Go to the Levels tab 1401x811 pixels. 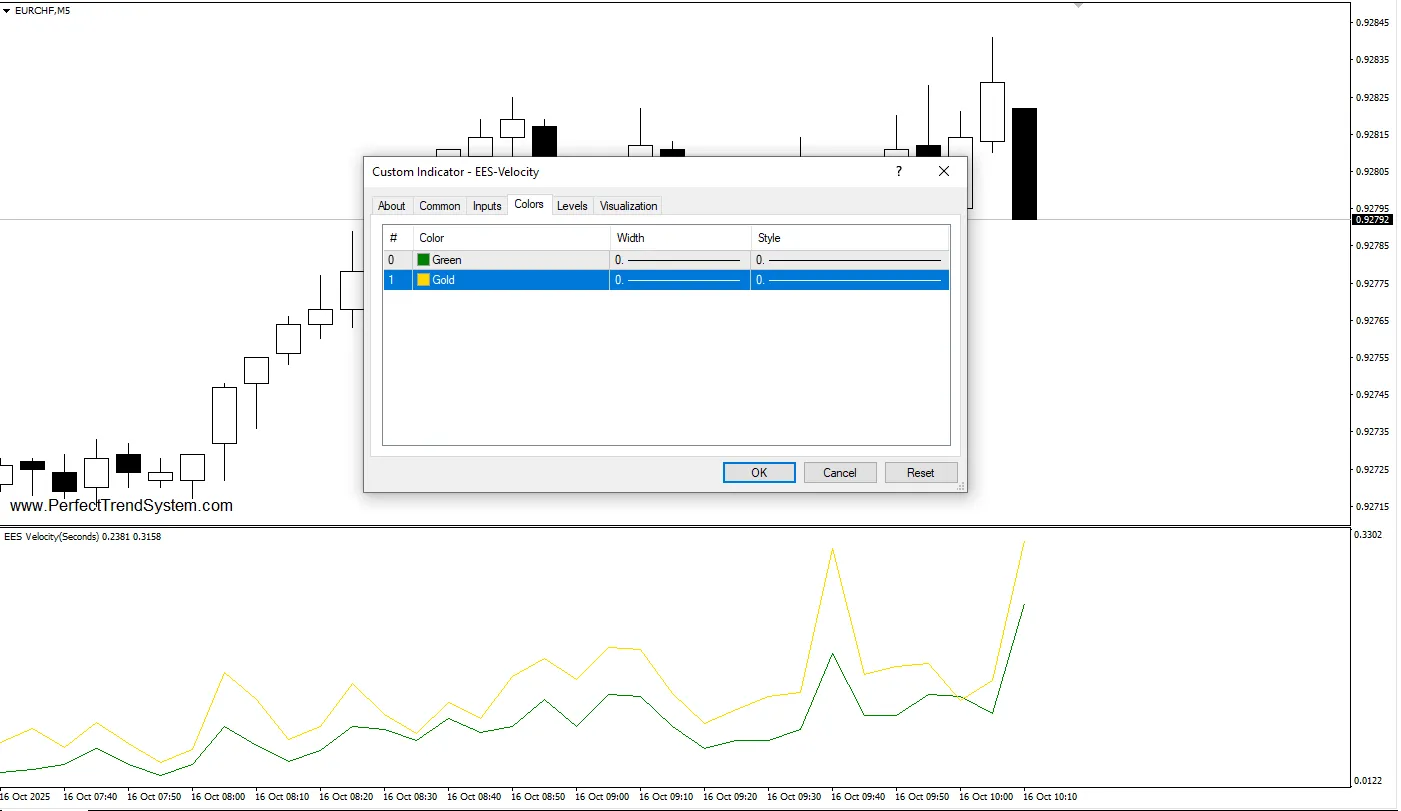point(572,206)
